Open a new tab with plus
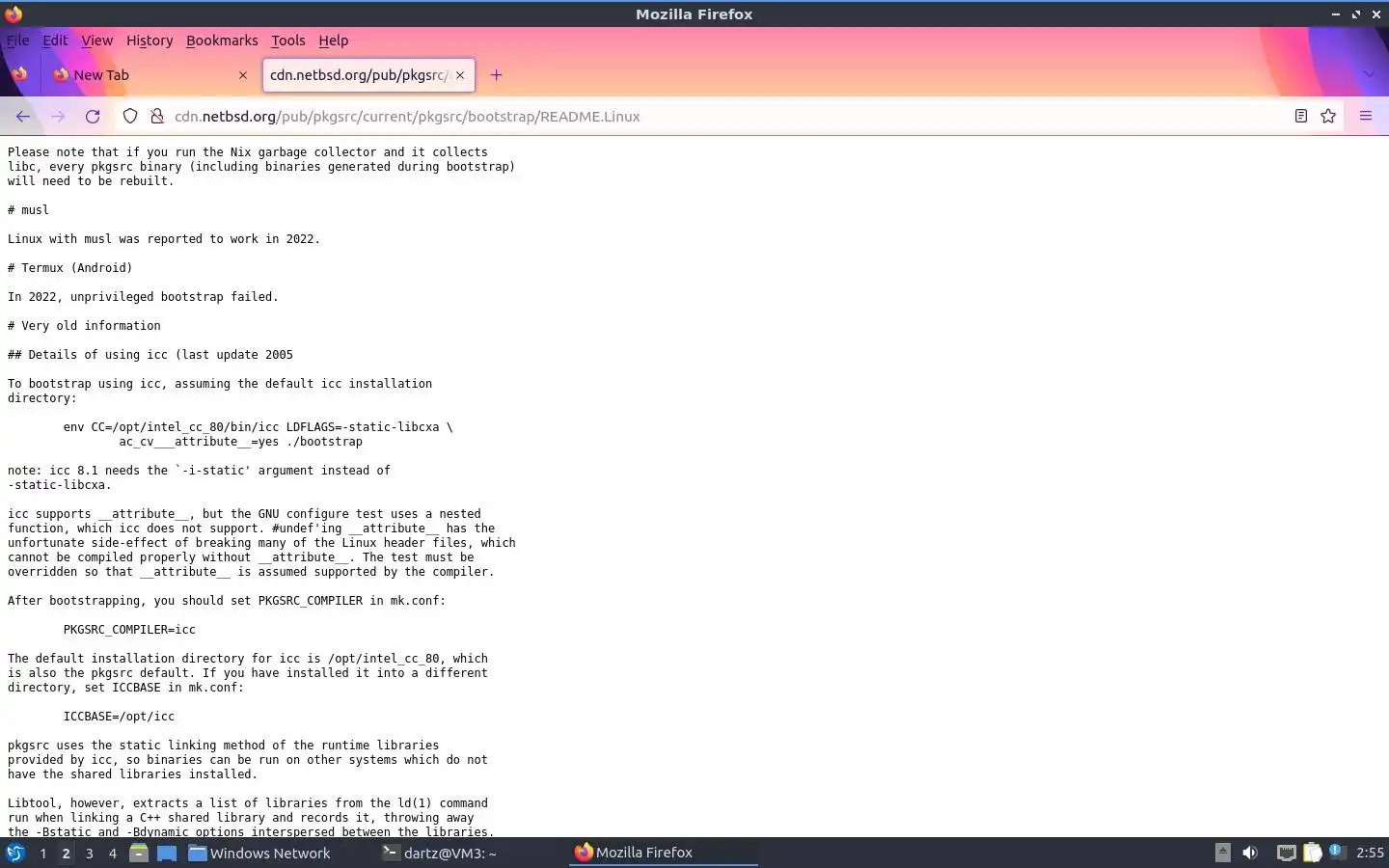 point(497,75)
